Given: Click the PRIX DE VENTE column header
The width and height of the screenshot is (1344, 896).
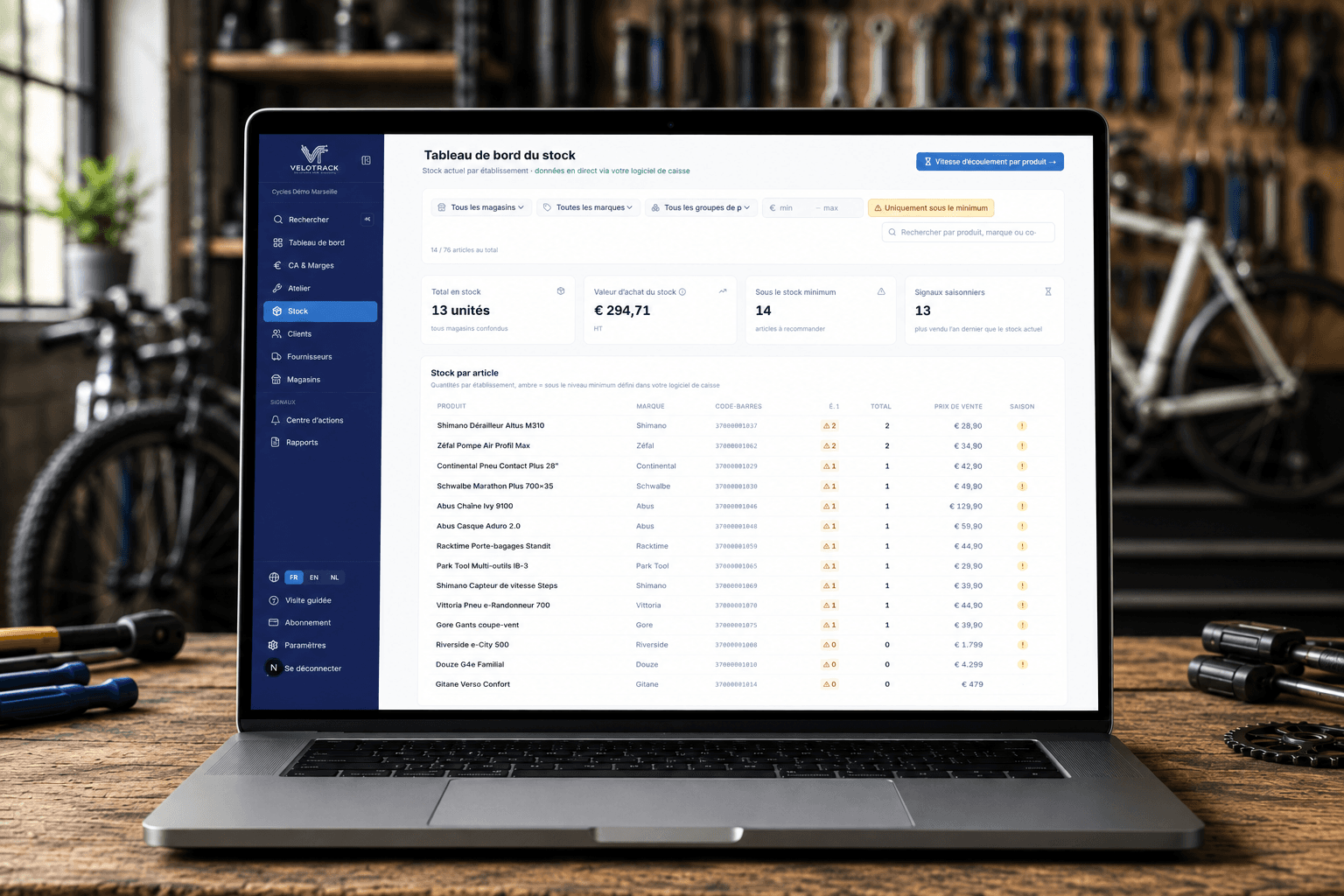Looking at the screenshot, I should point(958,407).
